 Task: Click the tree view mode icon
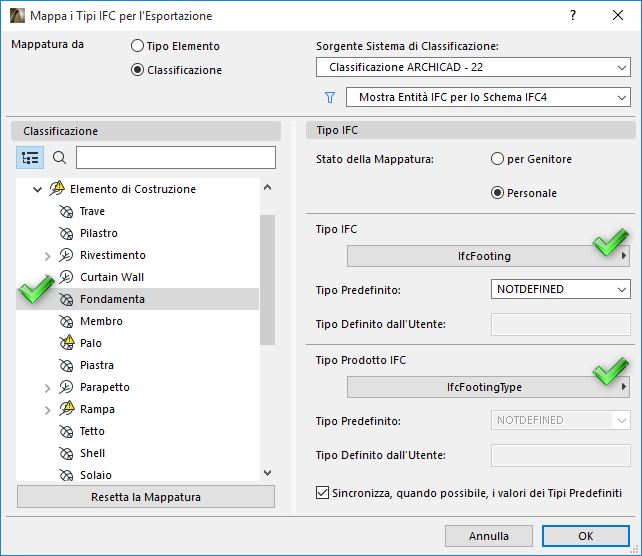point(30,158)
